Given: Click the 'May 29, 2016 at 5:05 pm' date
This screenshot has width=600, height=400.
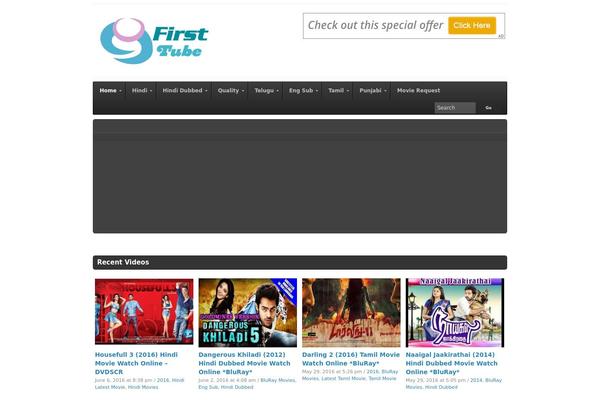Looking at the screenshot, I should (435, 380).
